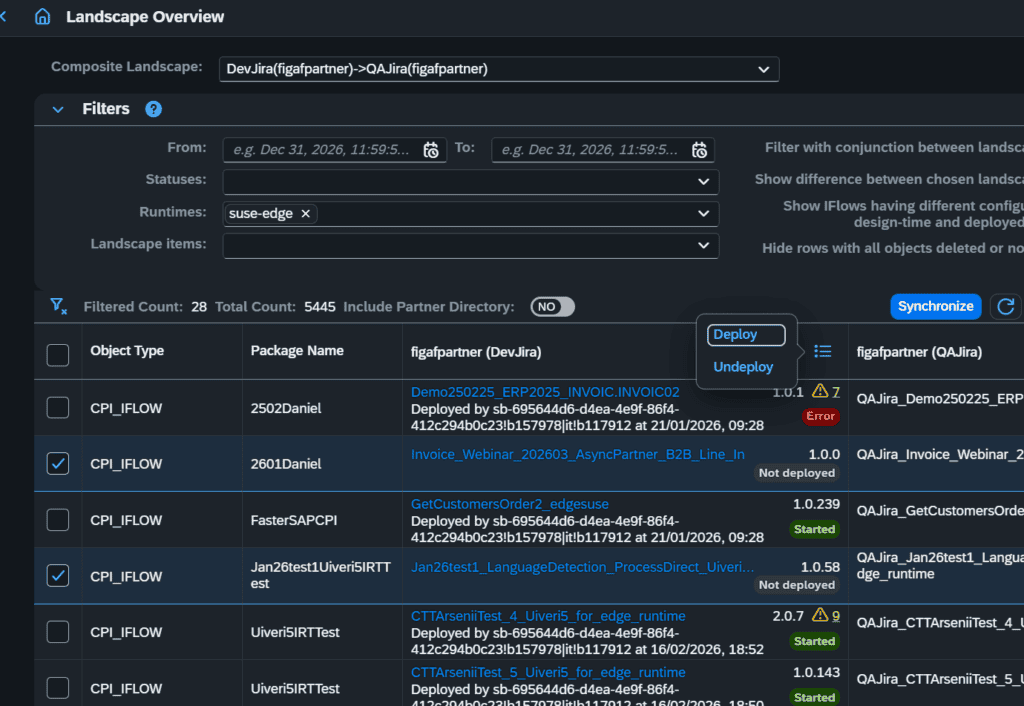Screen dimensions: 1024x706
Task: Click the warning icon in Demo250225 row
Action: tap(820, 391)
